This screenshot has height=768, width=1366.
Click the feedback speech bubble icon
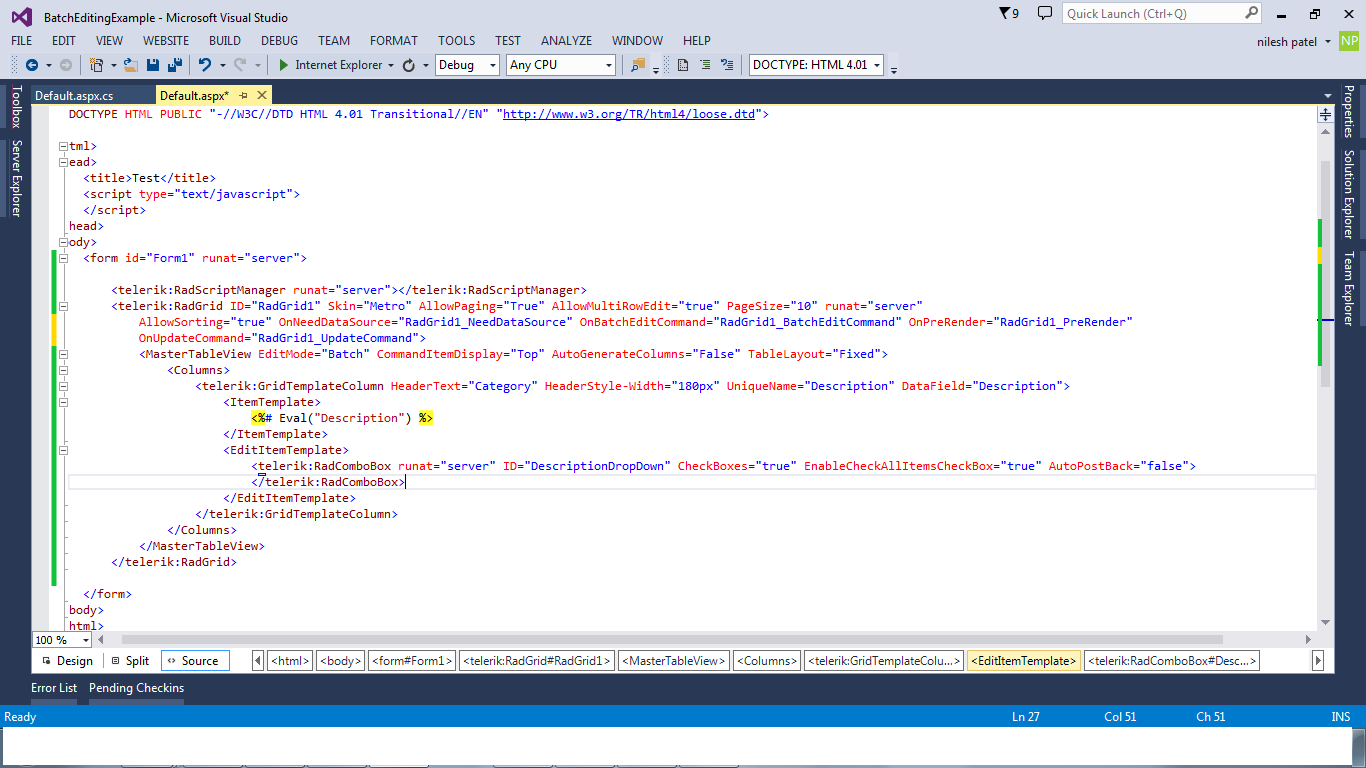tap(1045, 13)
